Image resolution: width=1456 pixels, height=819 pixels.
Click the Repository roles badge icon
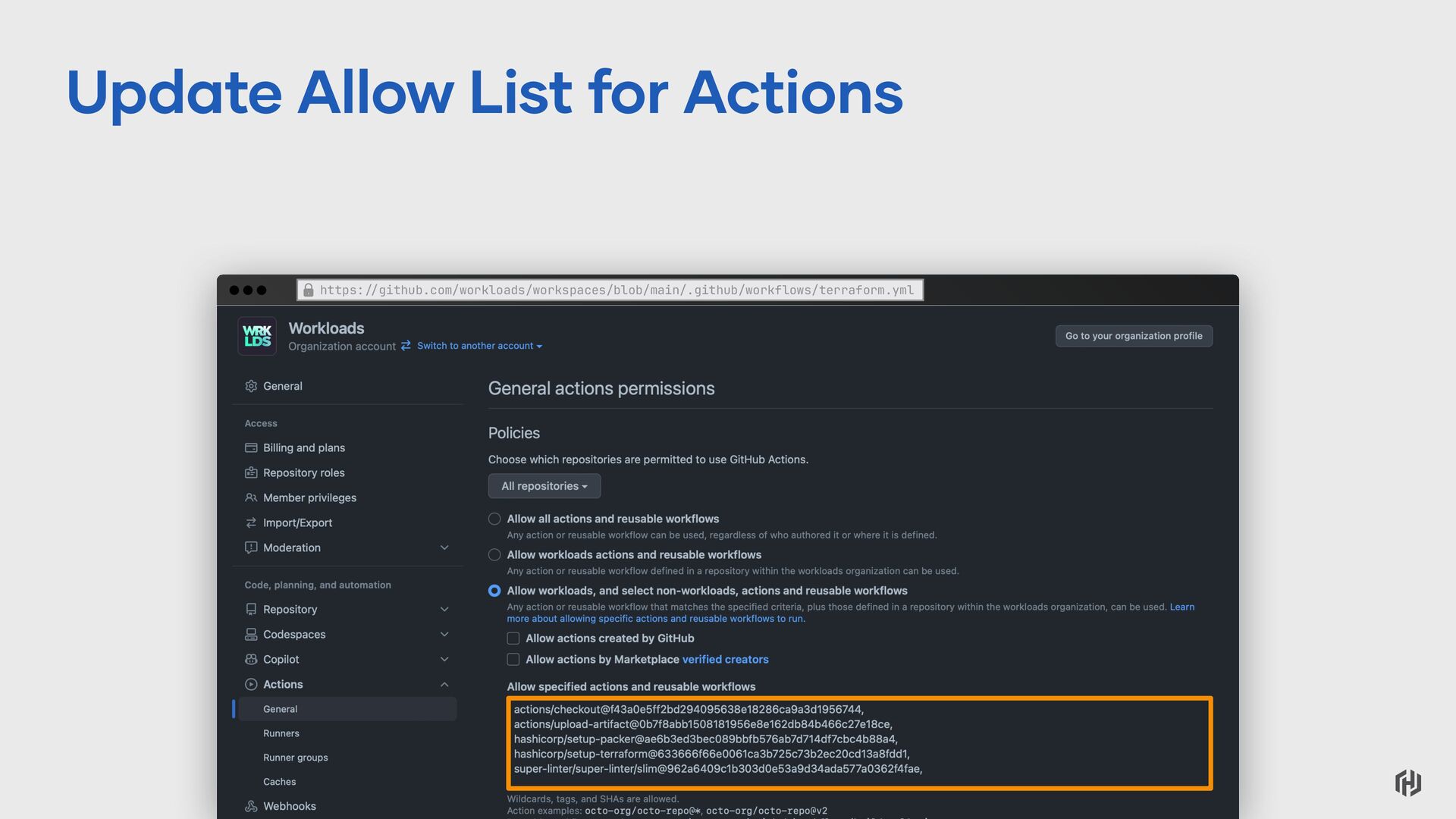(x=251, y=473)
